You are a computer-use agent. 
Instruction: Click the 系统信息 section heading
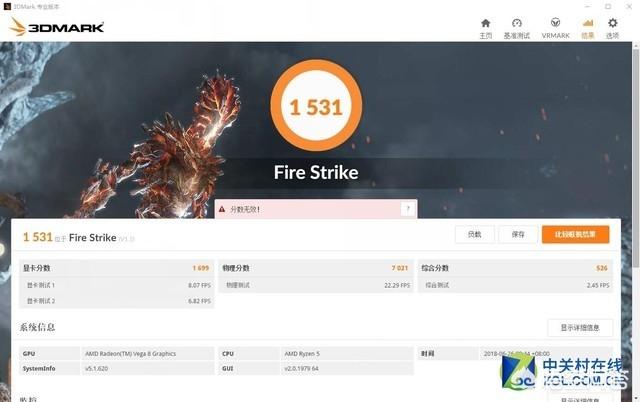click(37, 327)
